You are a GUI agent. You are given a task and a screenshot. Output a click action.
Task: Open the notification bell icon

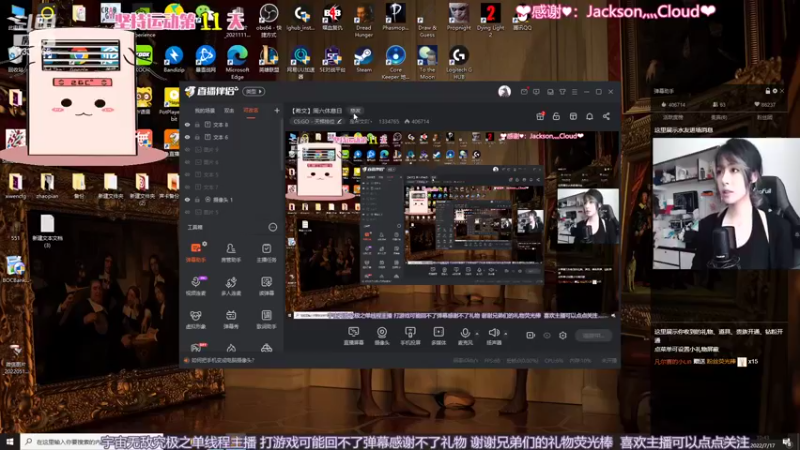[589, 116]
